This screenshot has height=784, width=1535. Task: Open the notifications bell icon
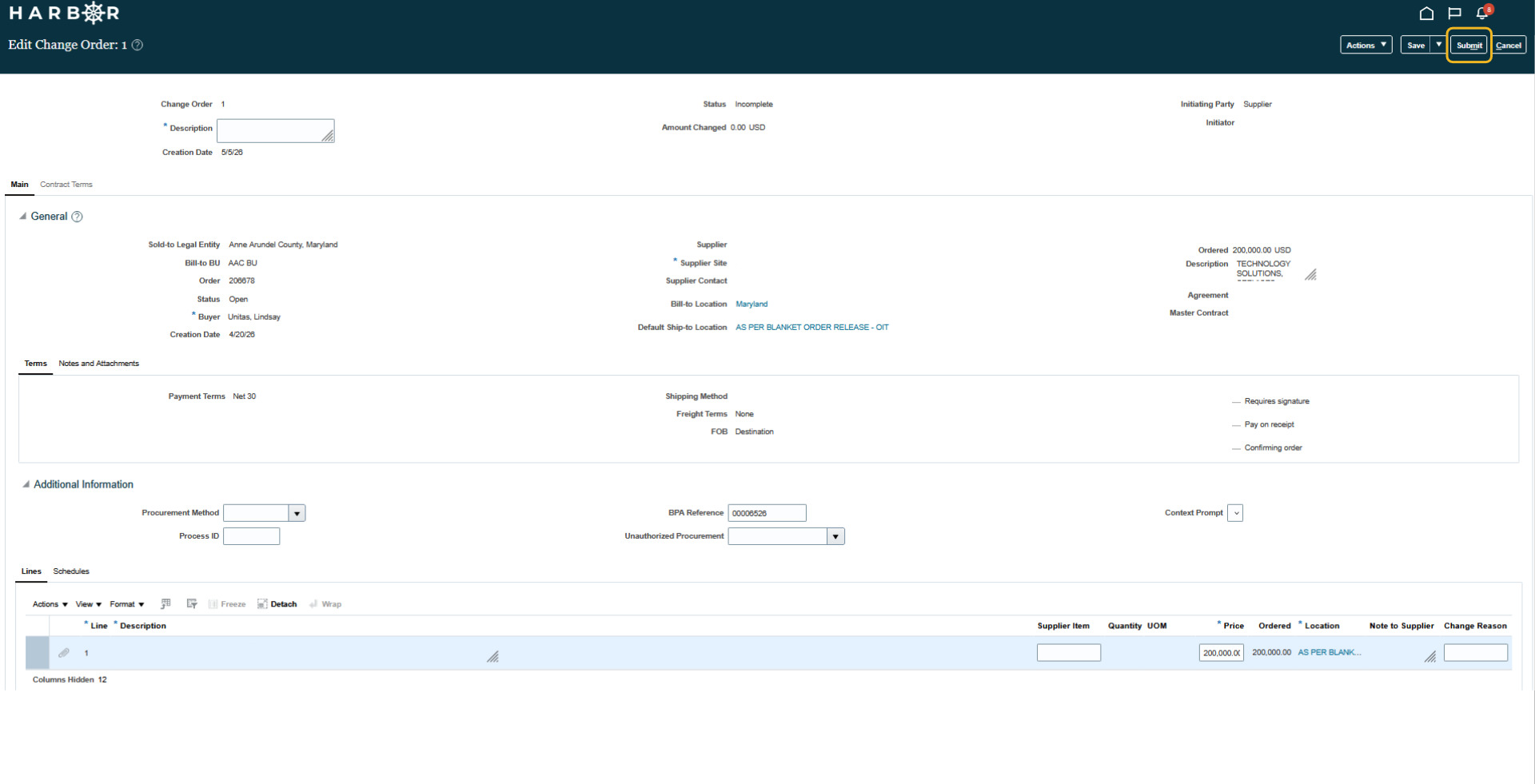coord(1481,13)
